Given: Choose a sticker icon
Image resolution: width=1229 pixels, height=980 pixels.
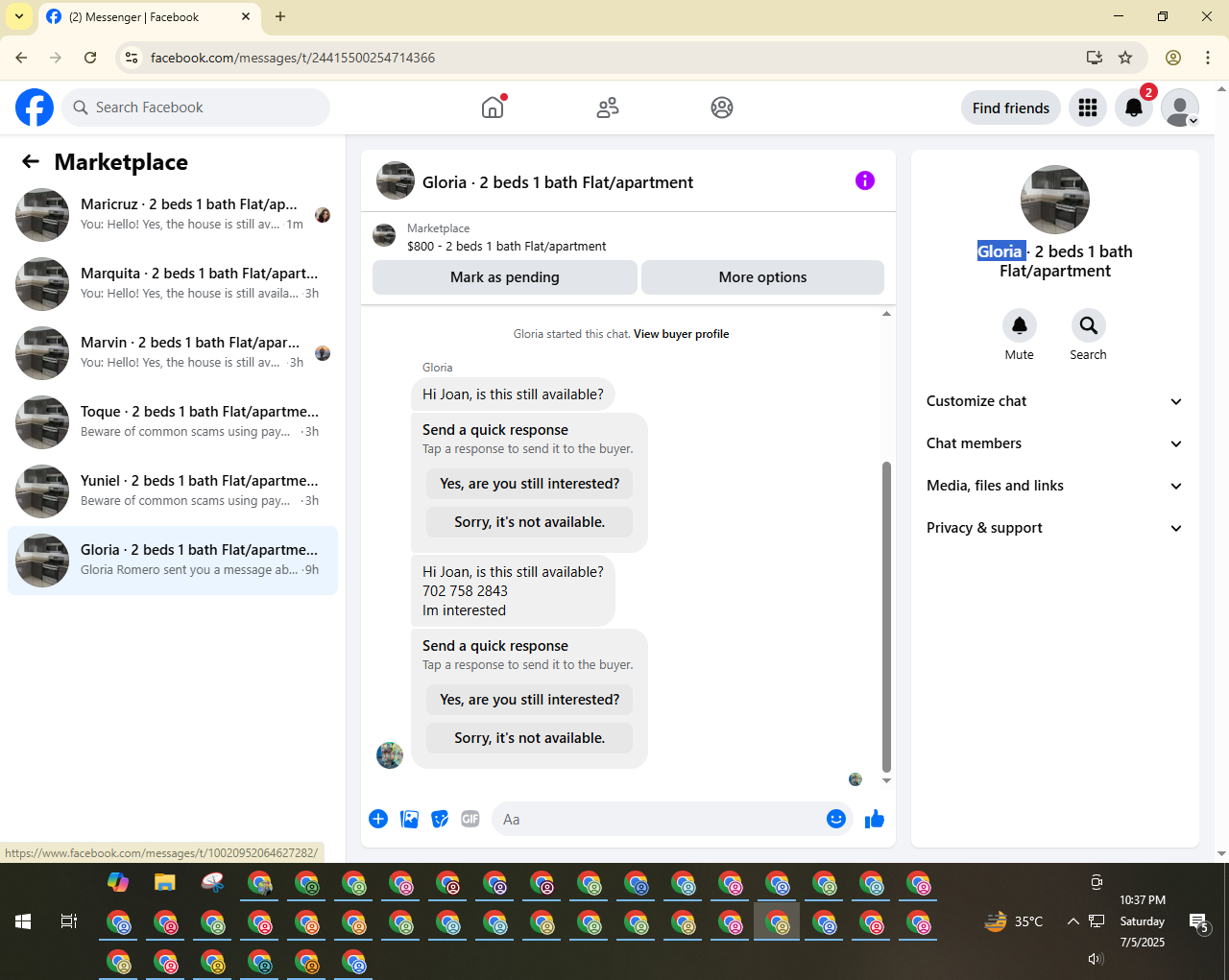Looking at the screenshot, I should click(440, 819).
